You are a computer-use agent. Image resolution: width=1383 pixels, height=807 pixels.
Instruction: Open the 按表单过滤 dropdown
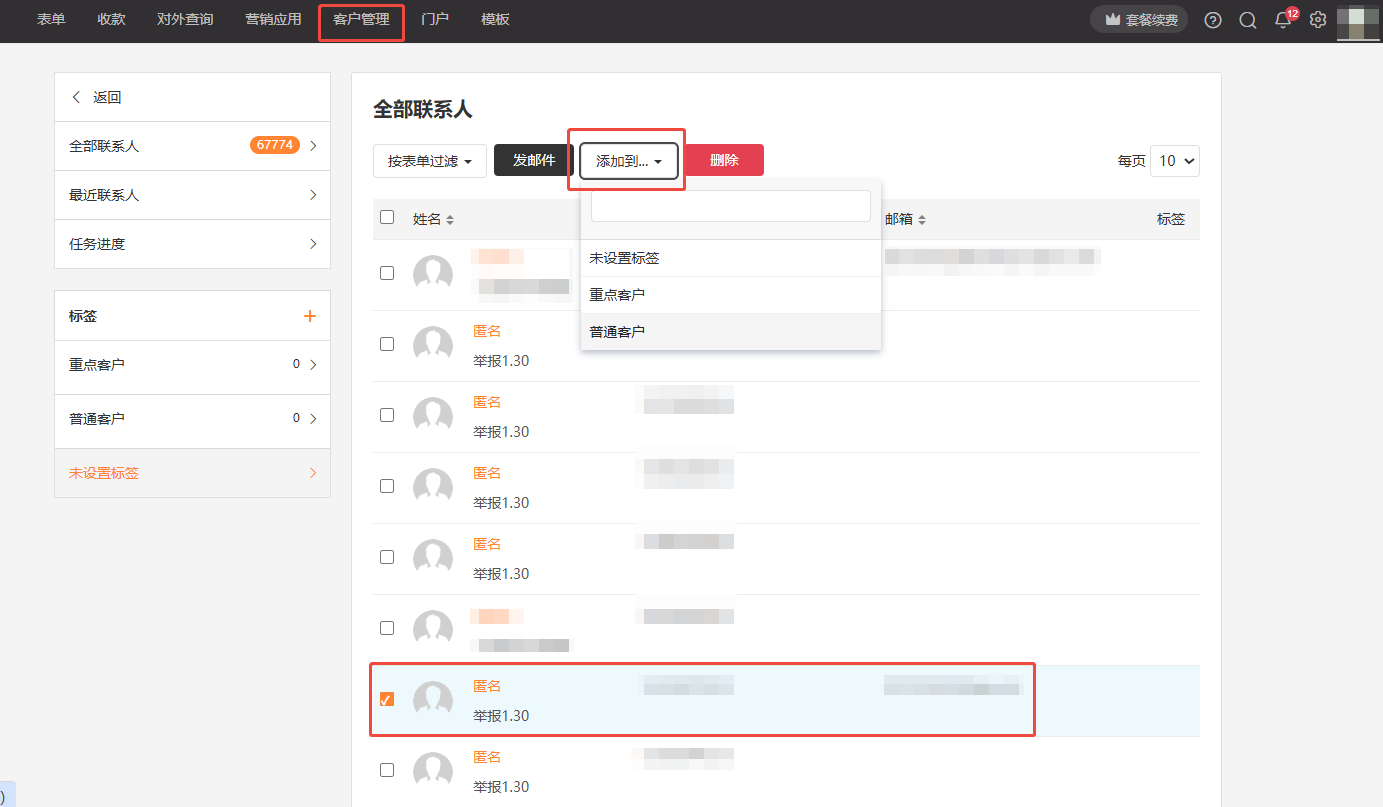pos(430,161)
